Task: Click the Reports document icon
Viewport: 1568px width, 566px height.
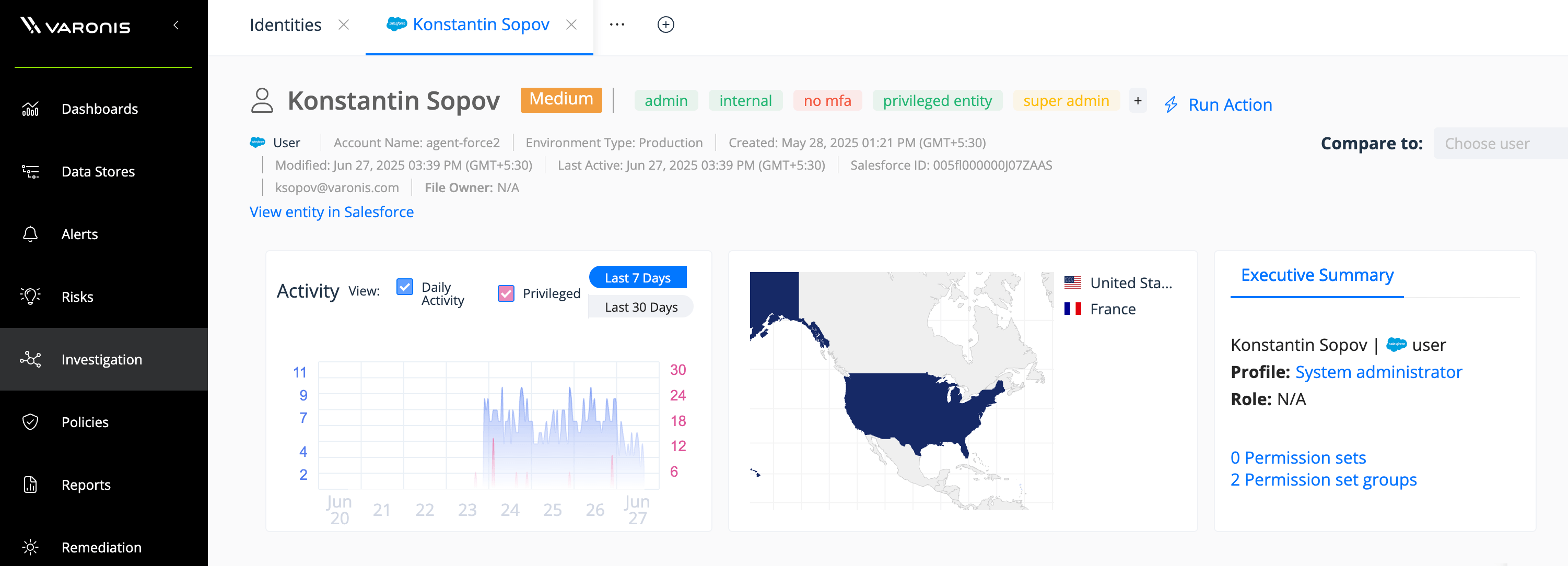Action: pyautogui.click(x=30, y=485)
